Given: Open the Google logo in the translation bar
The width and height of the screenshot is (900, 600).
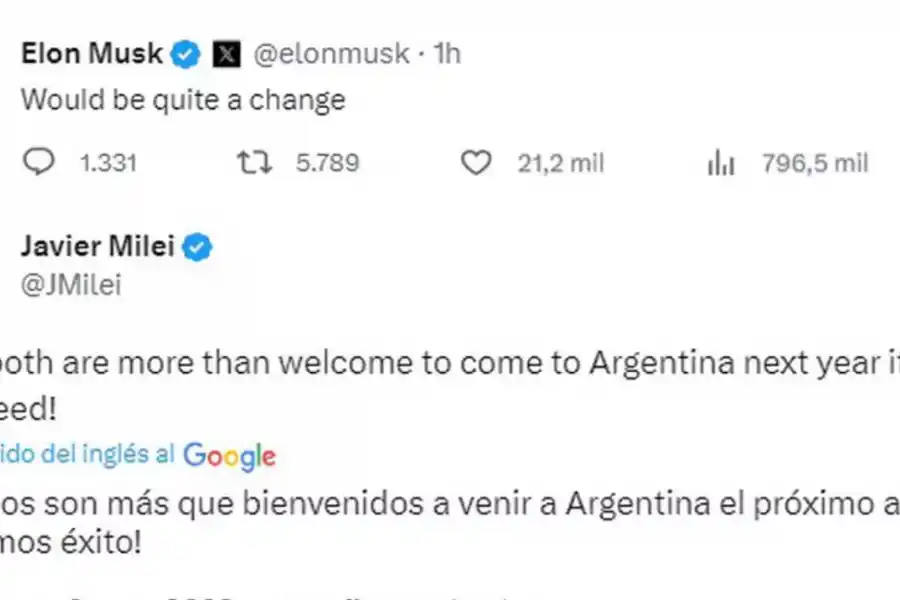Looking at the screenshot, I should (x=229, y=456).
